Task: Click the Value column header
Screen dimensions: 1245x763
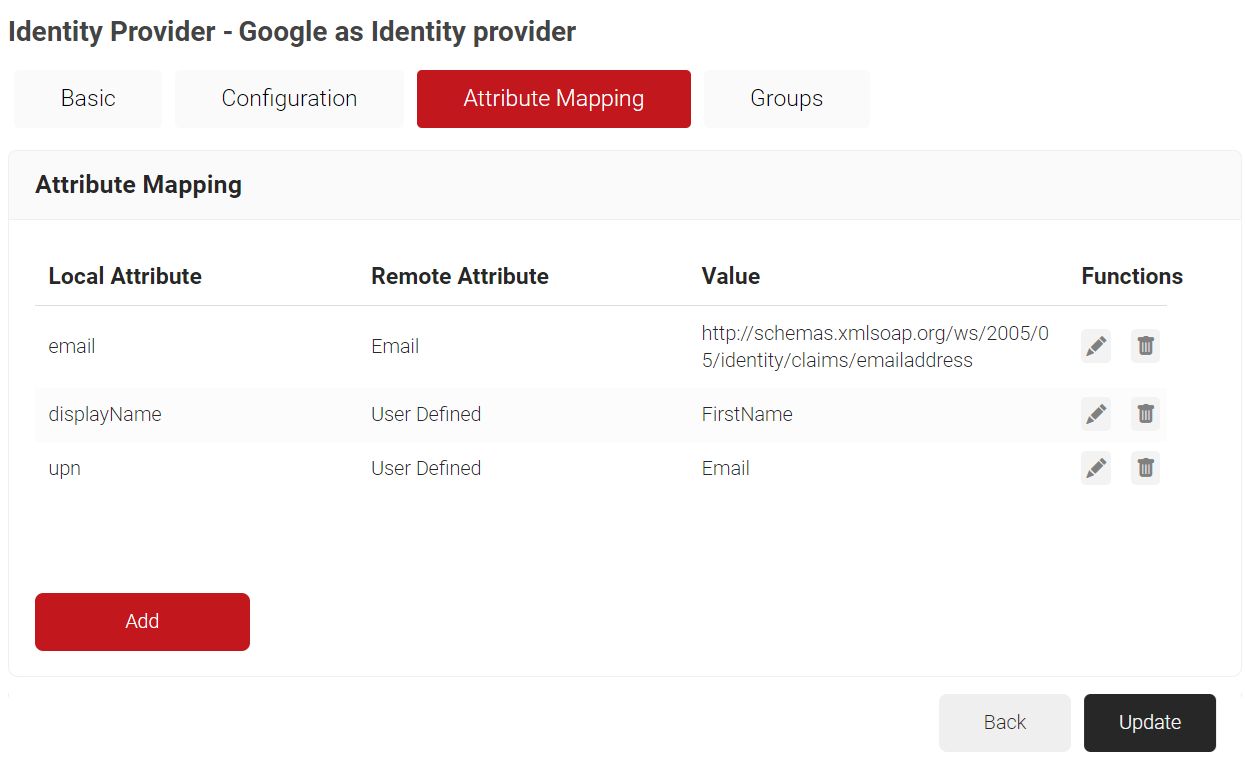Action: (731, 276)
